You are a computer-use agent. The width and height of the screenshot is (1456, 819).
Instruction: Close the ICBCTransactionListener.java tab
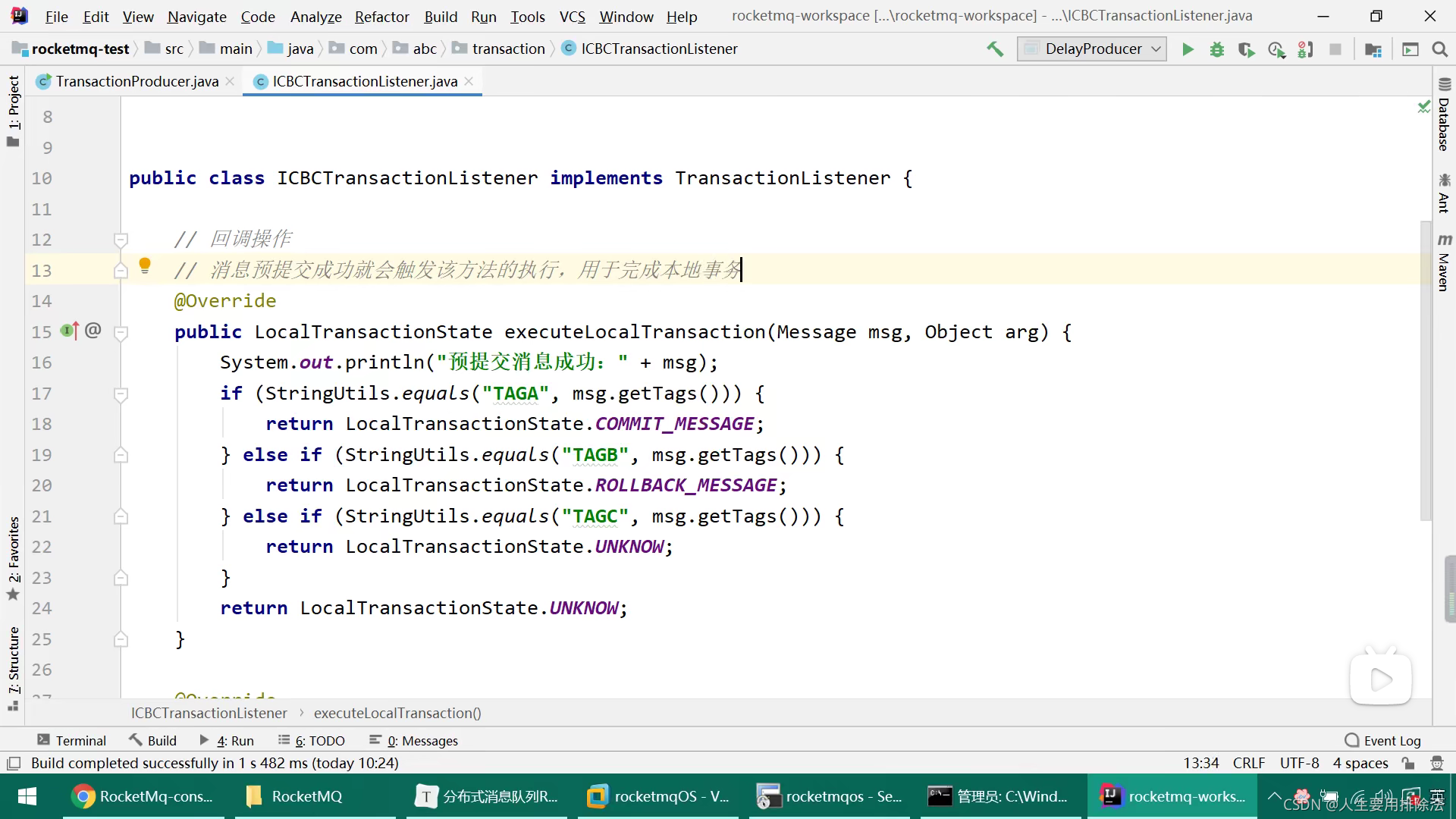click(469, 81)
